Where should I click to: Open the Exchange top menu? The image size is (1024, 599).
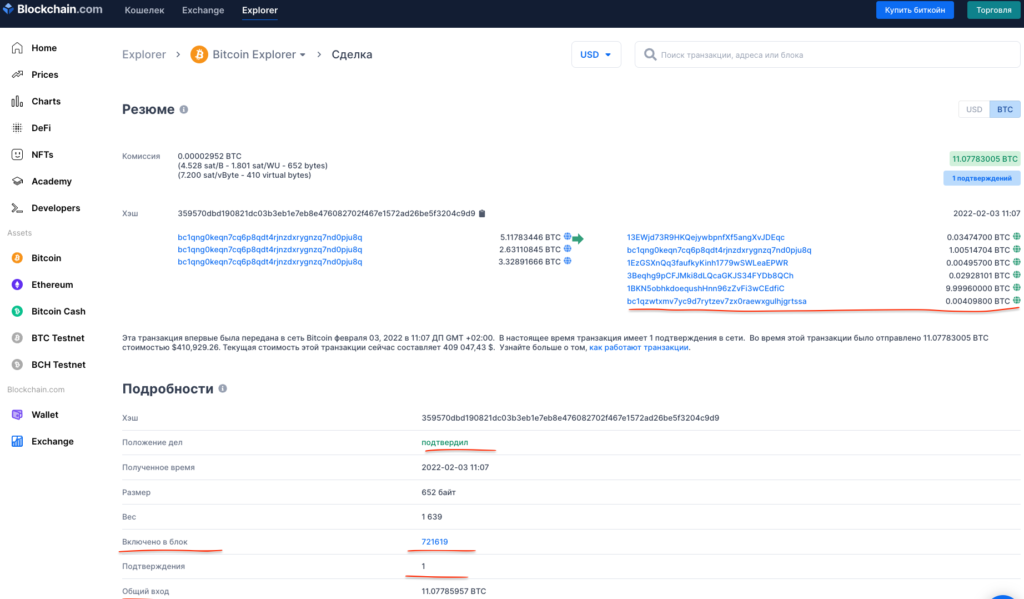click(203, 10)
